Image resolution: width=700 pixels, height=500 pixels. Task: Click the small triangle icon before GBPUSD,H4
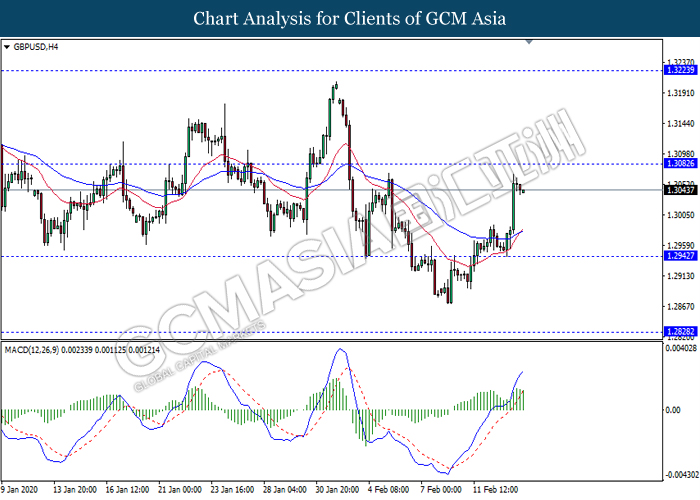pos(7,47)
